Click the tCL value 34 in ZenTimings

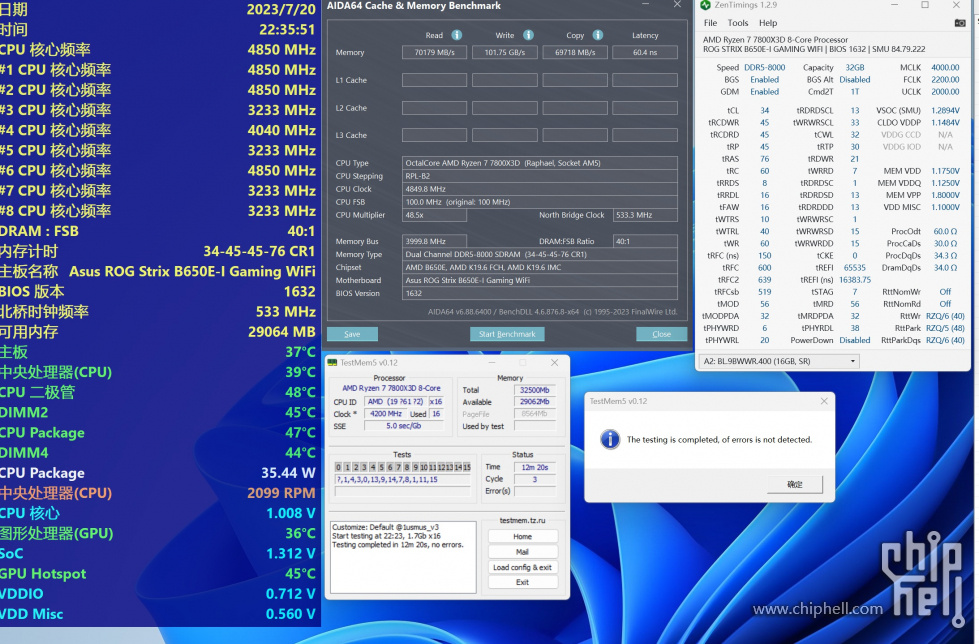764,111
